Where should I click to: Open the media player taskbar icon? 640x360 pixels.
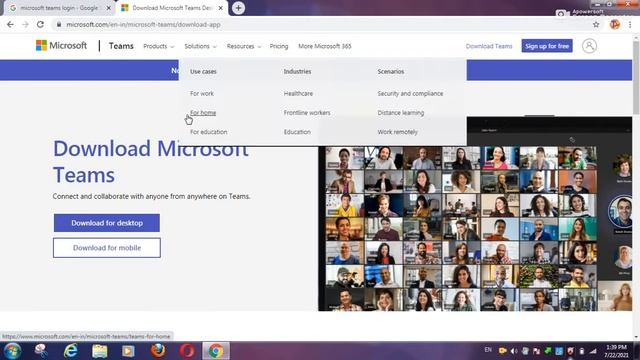click(128, 351)
